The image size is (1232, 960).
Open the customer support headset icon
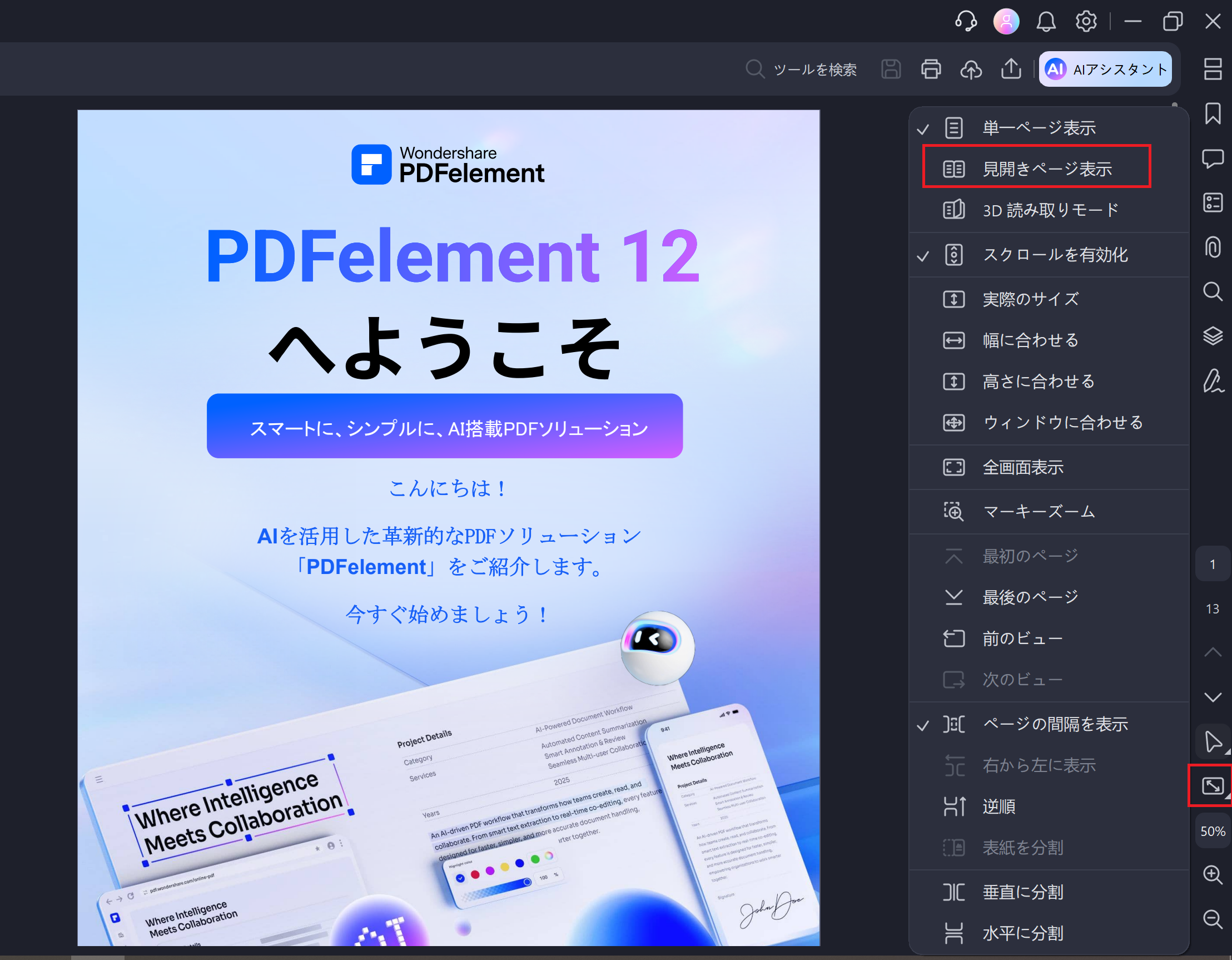pos(966,22)
